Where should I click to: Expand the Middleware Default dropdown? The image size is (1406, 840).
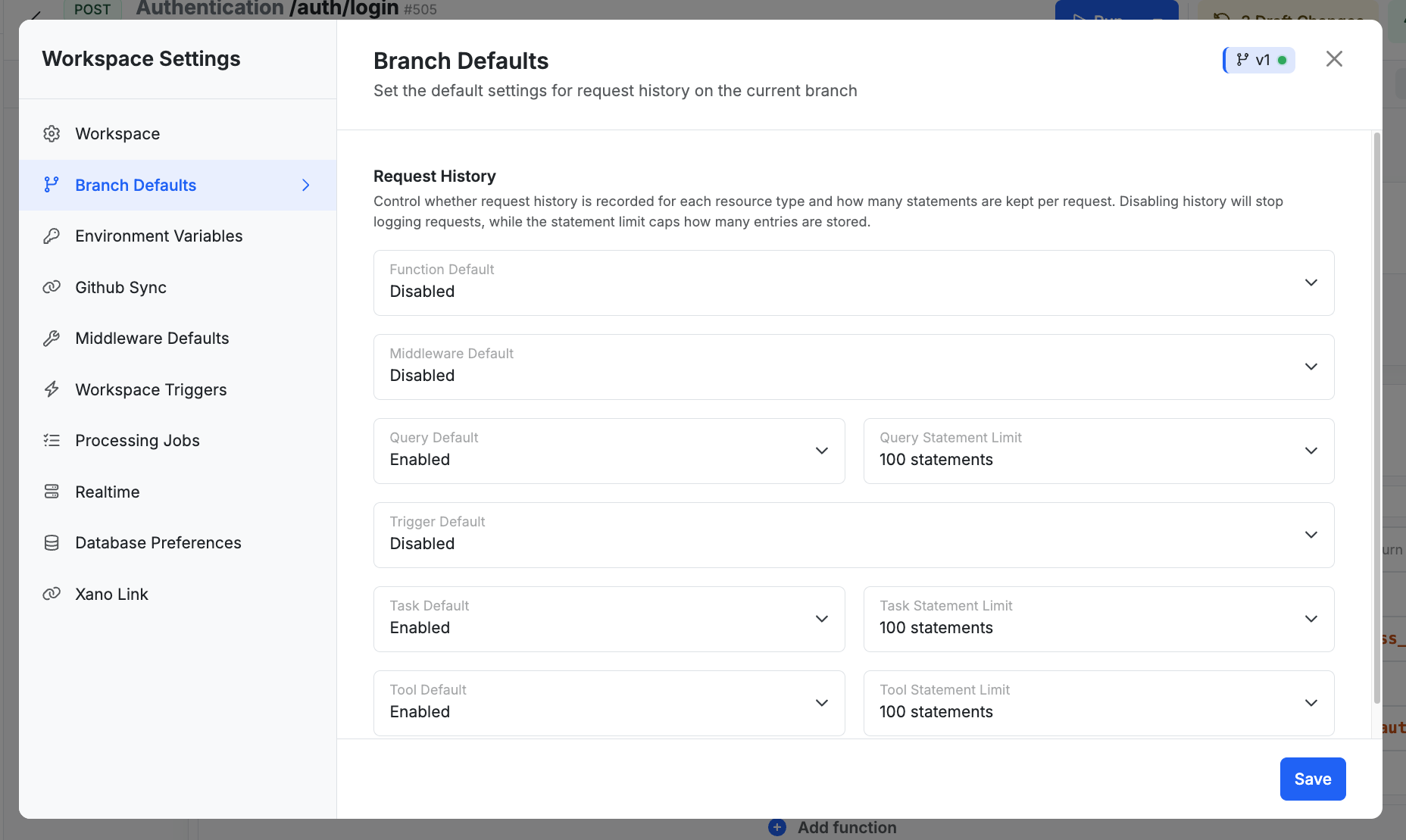[x=1310, y=367]
